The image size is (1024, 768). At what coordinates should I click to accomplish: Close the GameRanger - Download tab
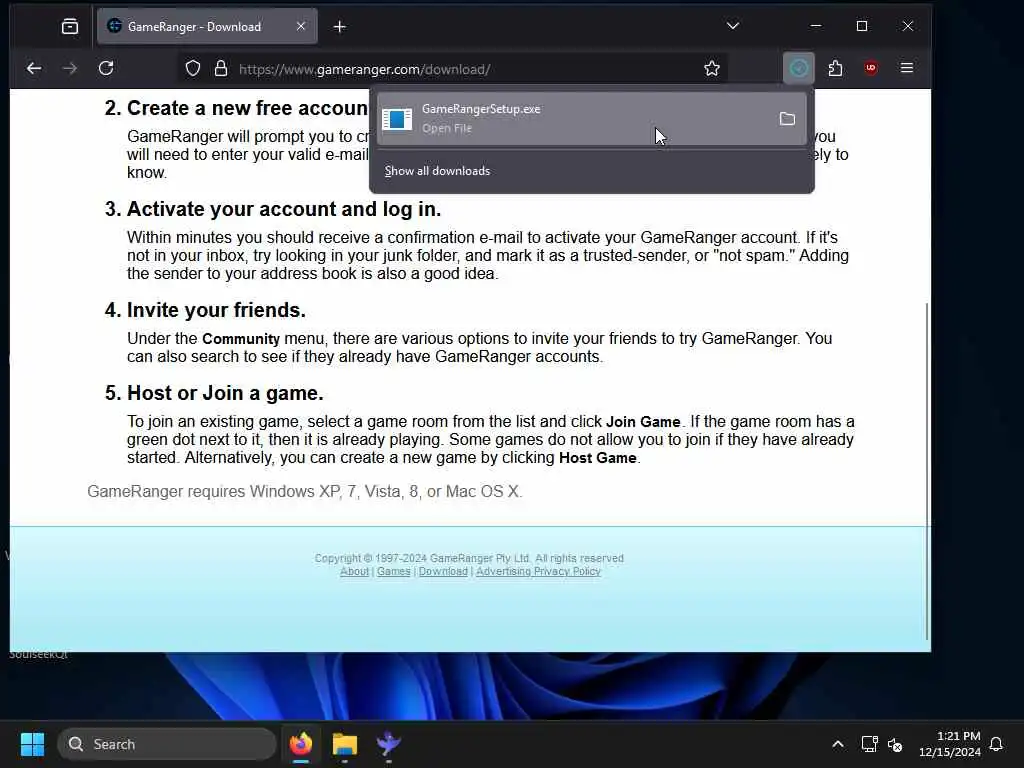tap(300, 26)
